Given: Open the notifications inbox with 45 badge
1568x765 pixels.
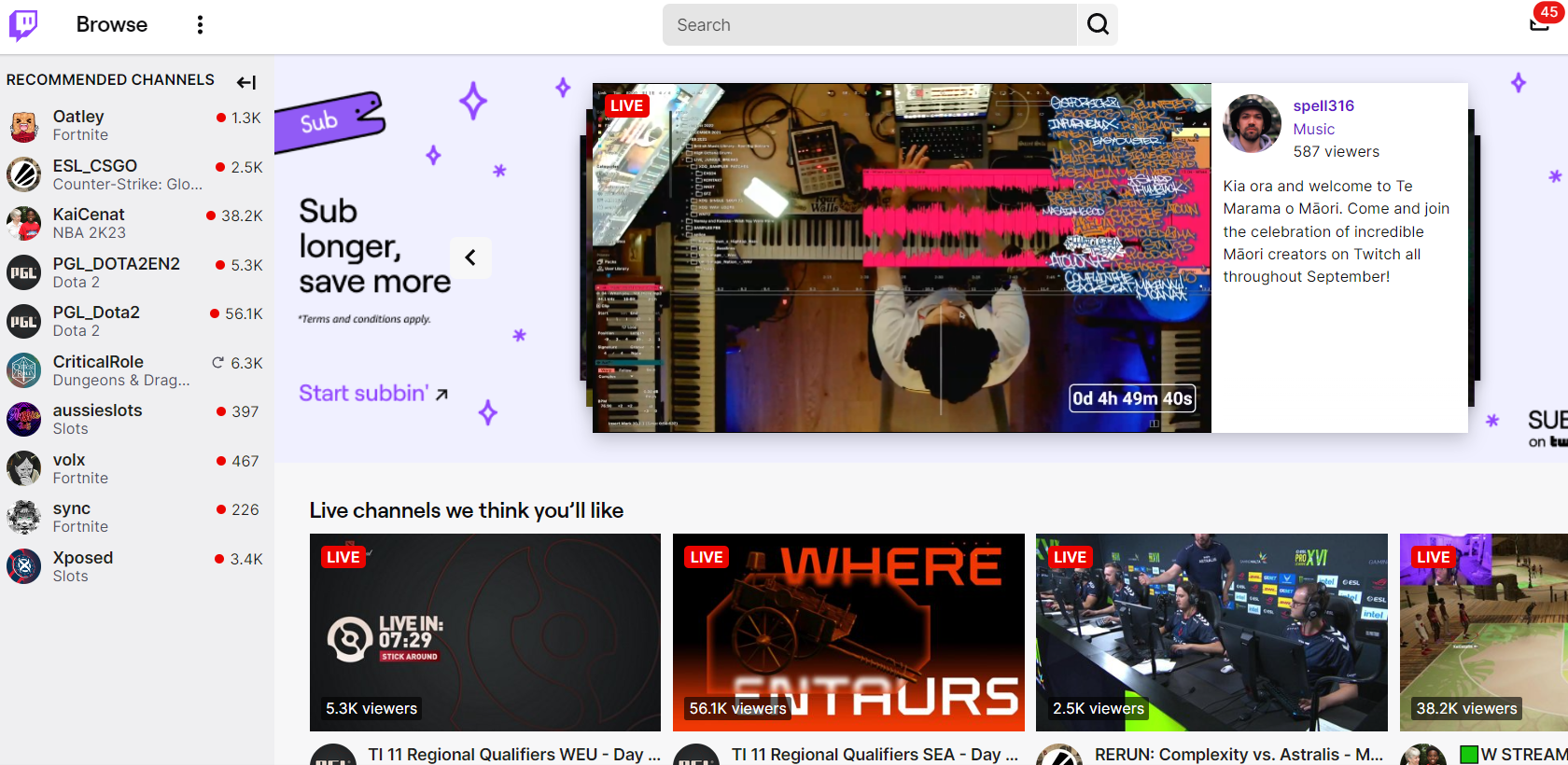Looking at the screenshot, I should (1541, 21).
